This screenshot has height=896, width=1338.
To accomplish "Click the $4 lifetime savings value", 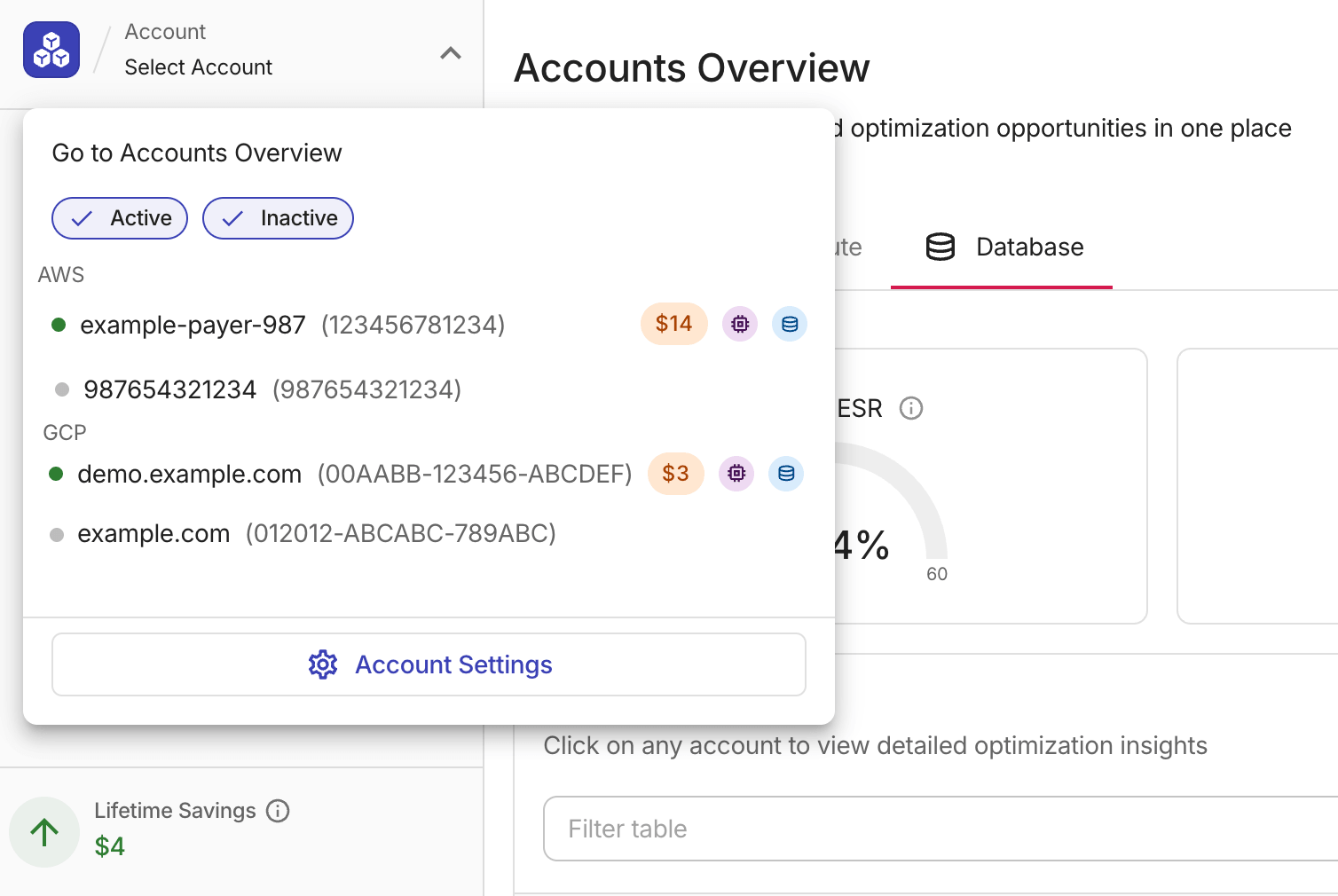I will [110, 846].
